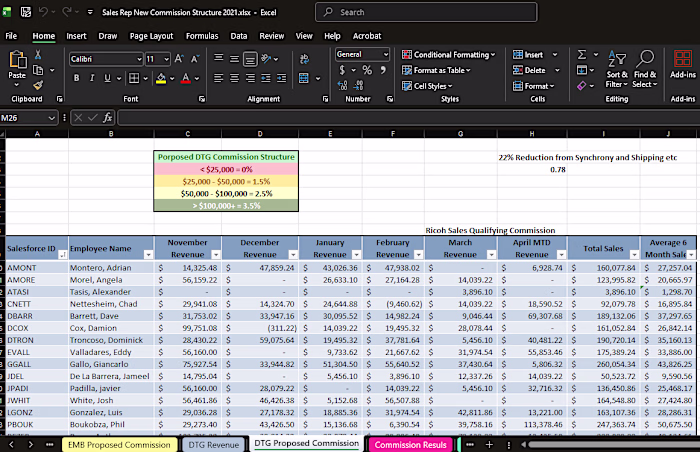Open Total Sales filter dropdown
Screen dimensions: 700x452
click(634, 255)
